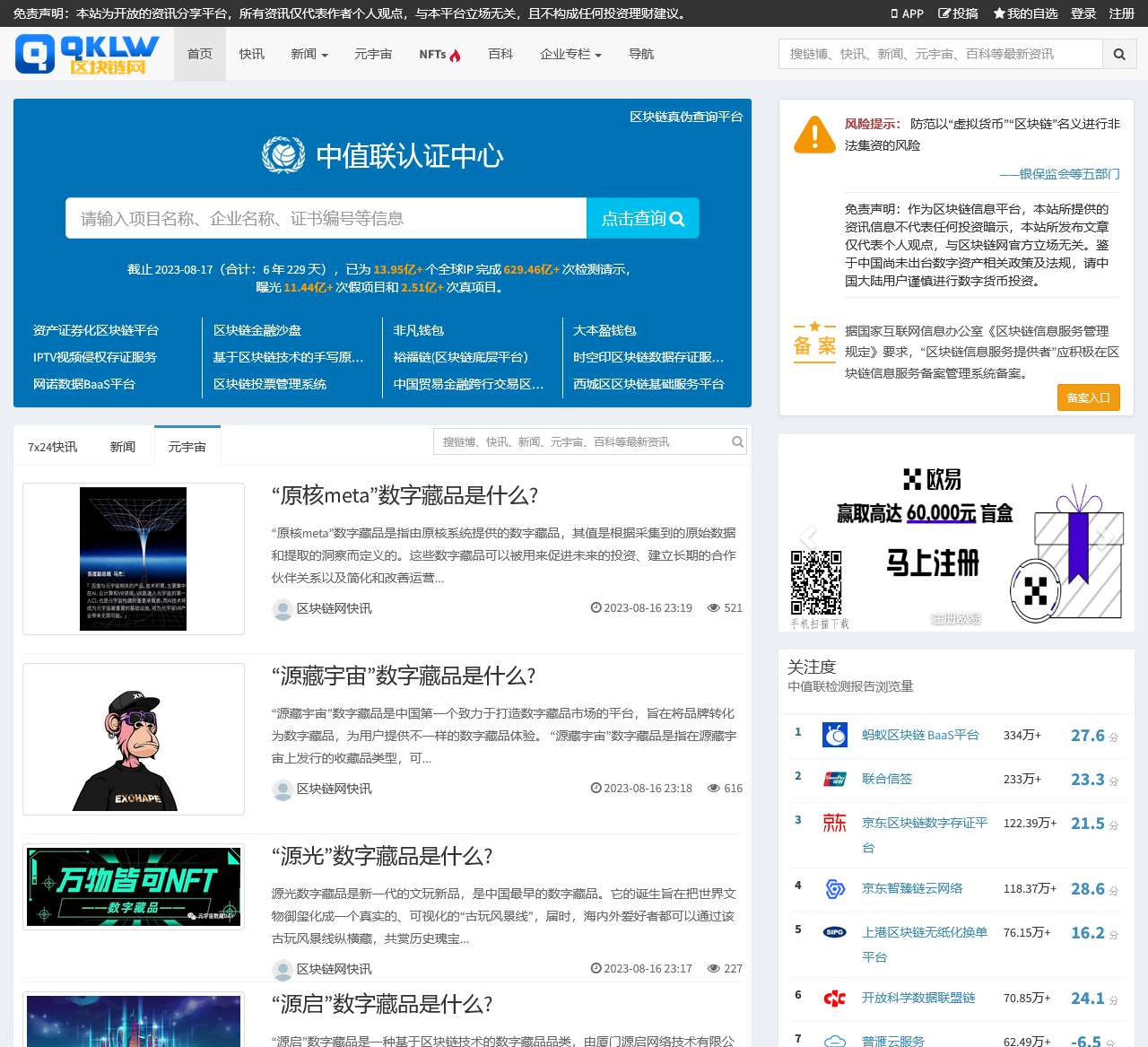The width and height of the screenshot is (1148, 1047).
Task: Click the UnionPay 联合信签 logo icon
Action: pos(834,779)
